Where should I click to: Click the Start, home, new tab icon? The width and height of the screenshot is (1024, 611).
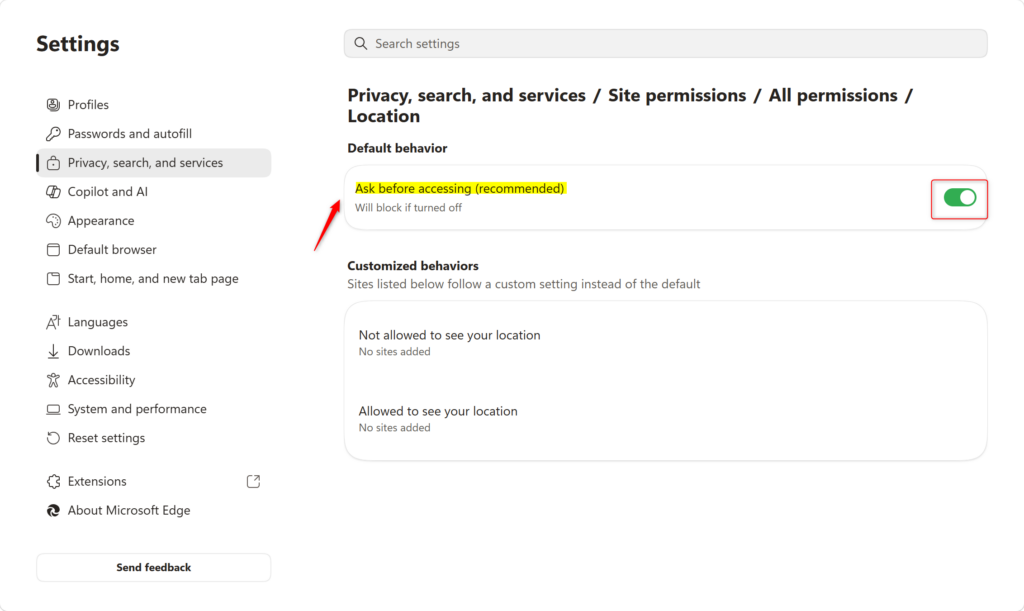pos(54,279)
